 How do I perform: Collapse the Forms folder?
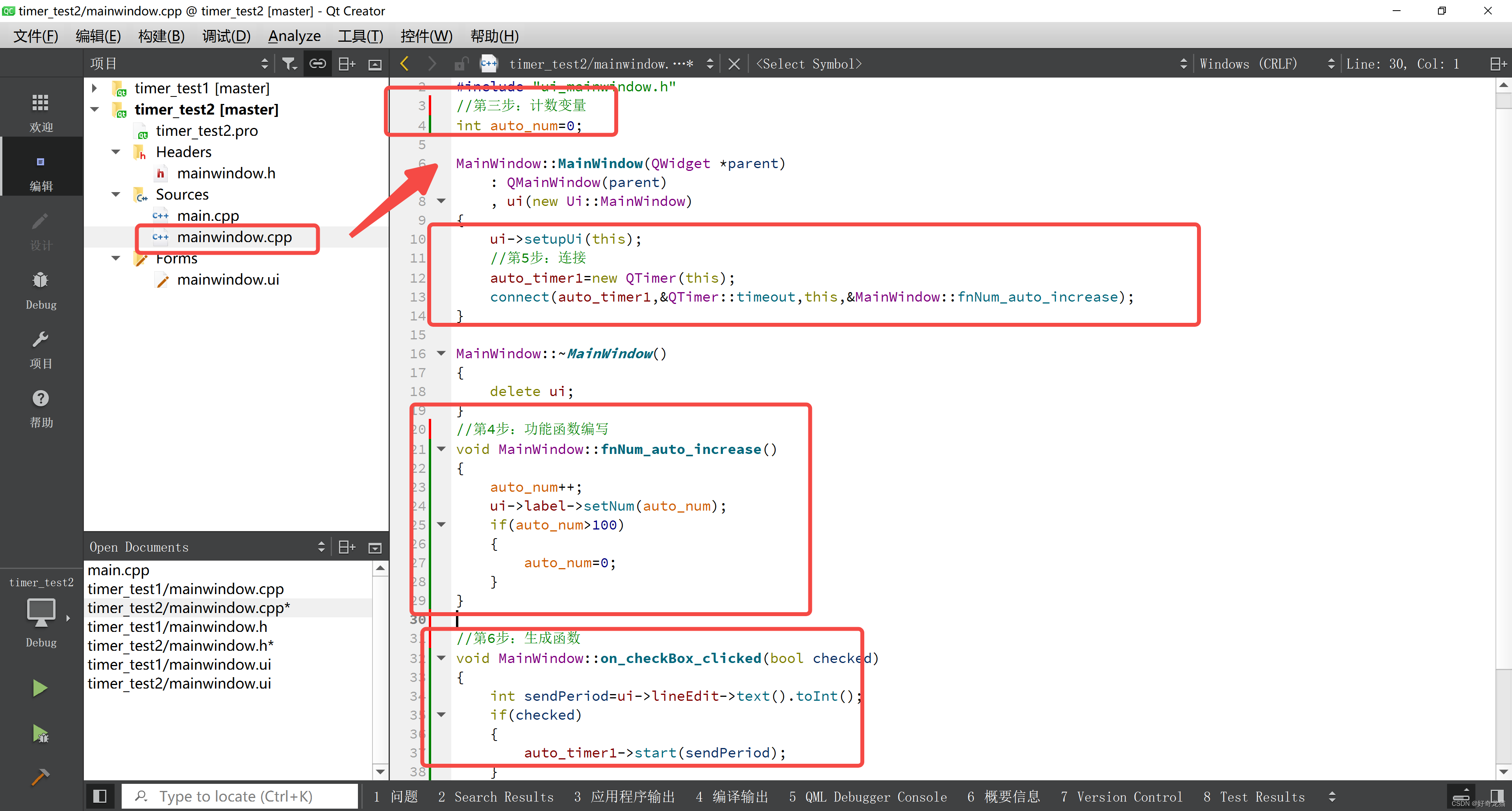[x=116, y=258]
